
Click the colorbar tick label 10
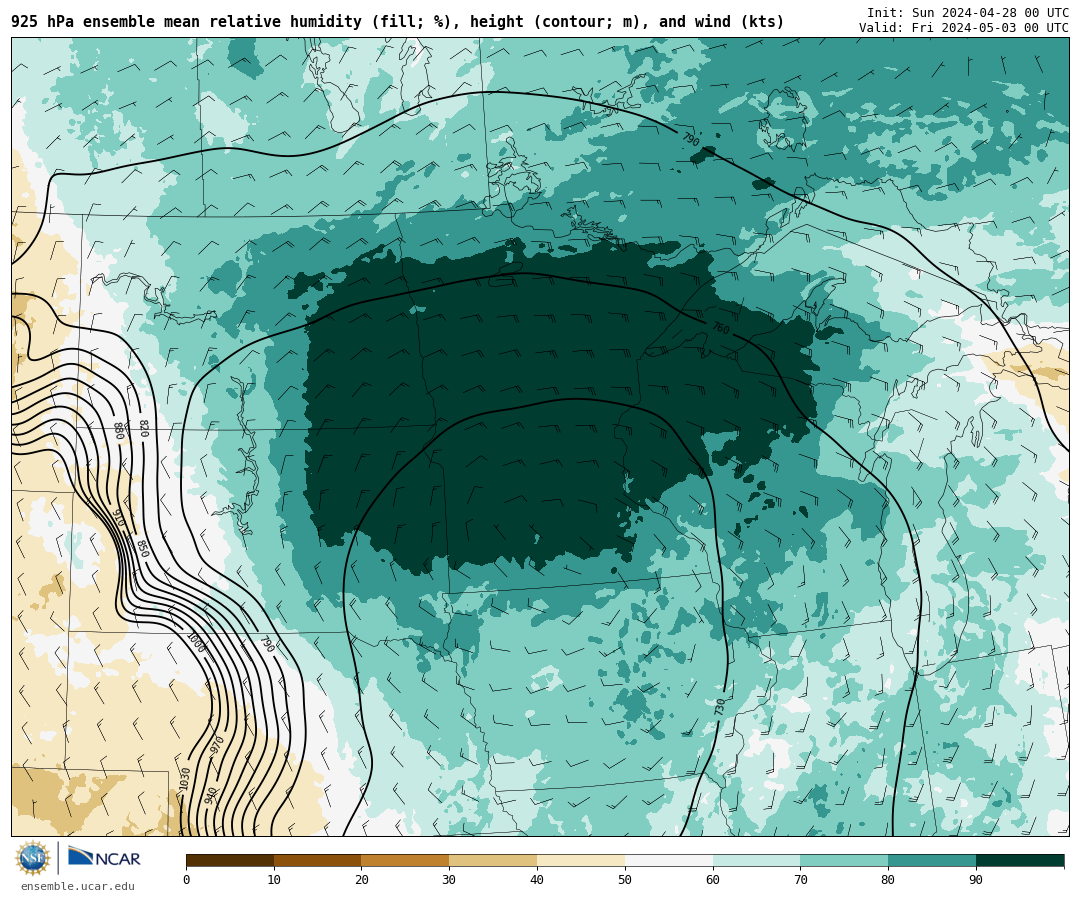(274, 880)
